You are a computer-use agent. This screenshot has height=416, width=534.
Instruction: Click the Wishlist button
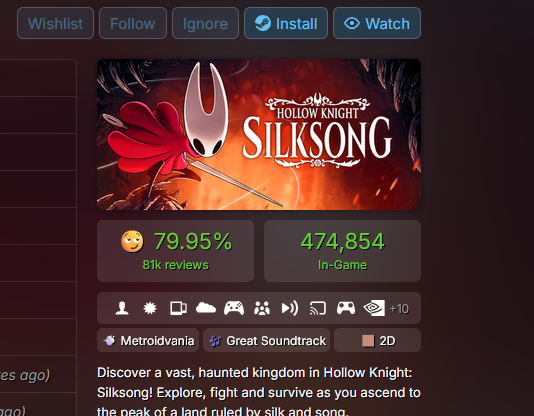[x=56, y=23]
